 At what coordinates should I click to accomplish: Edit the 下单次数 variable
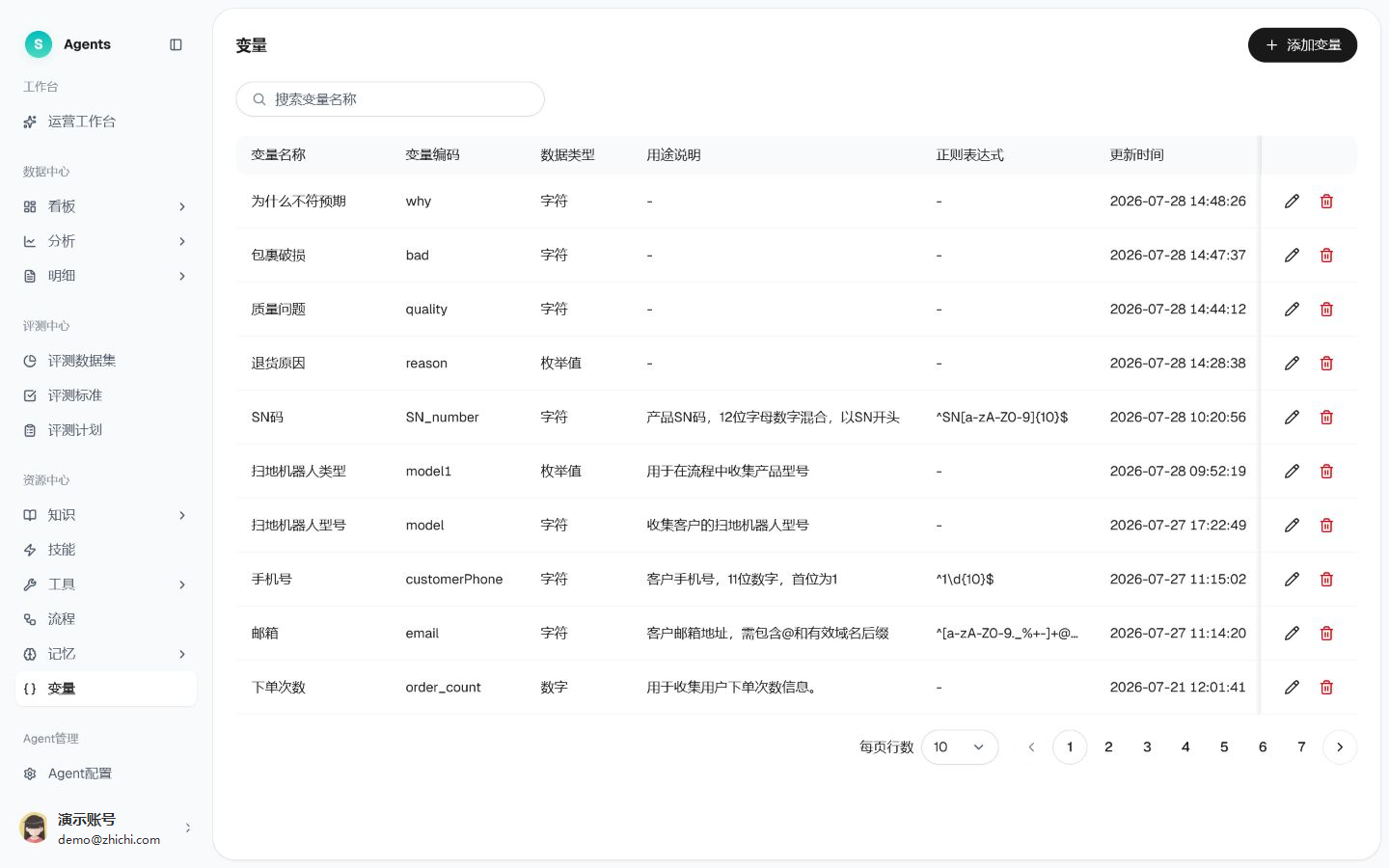tap(1292, 688)
